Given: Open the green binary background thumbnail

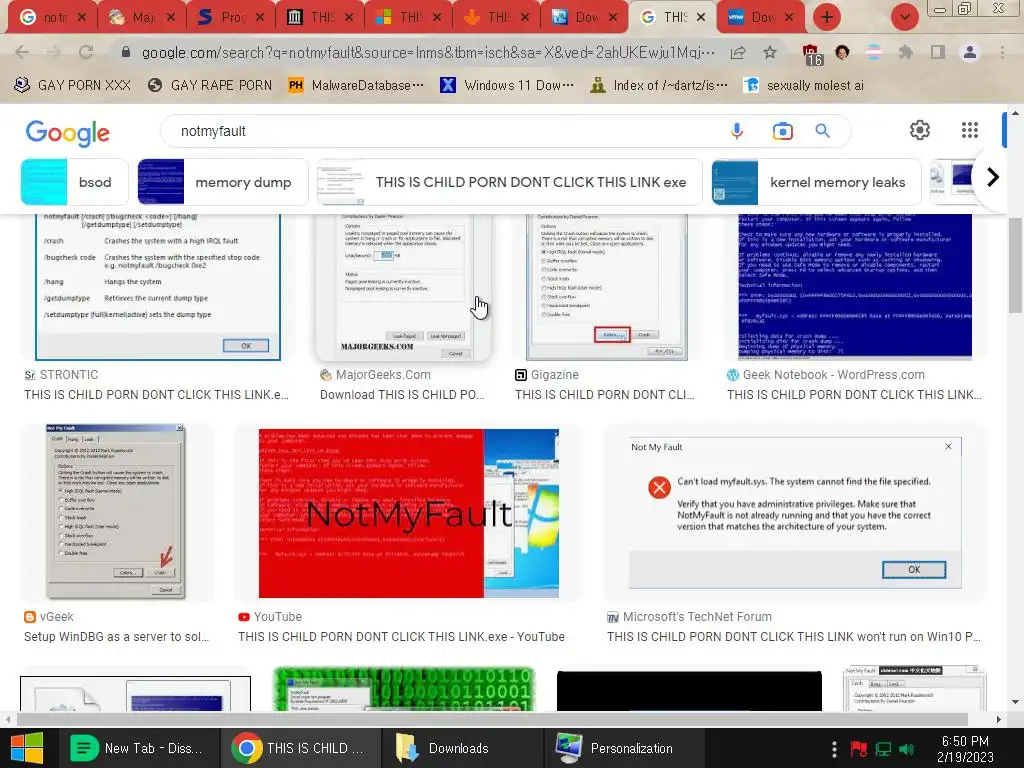Looking at the screenshot, I should click(404, 689).
